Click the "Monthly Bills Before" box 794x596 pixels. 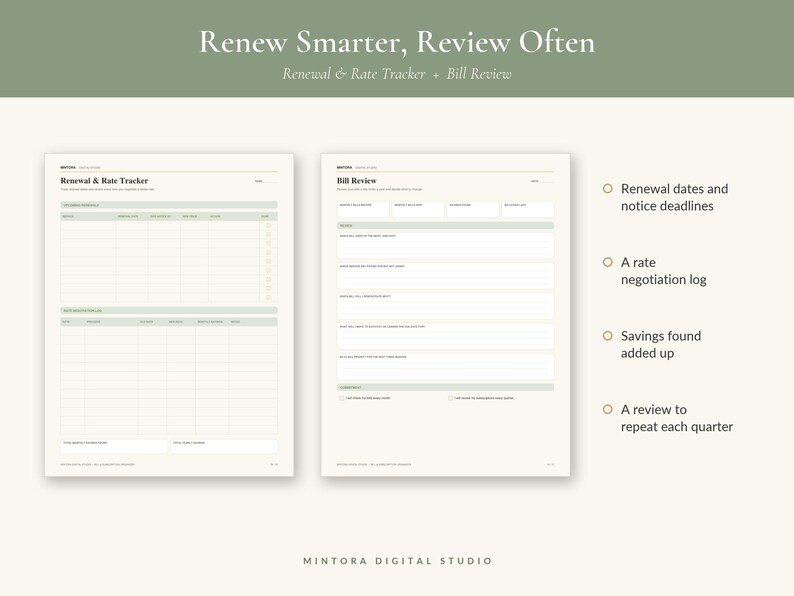363,209
